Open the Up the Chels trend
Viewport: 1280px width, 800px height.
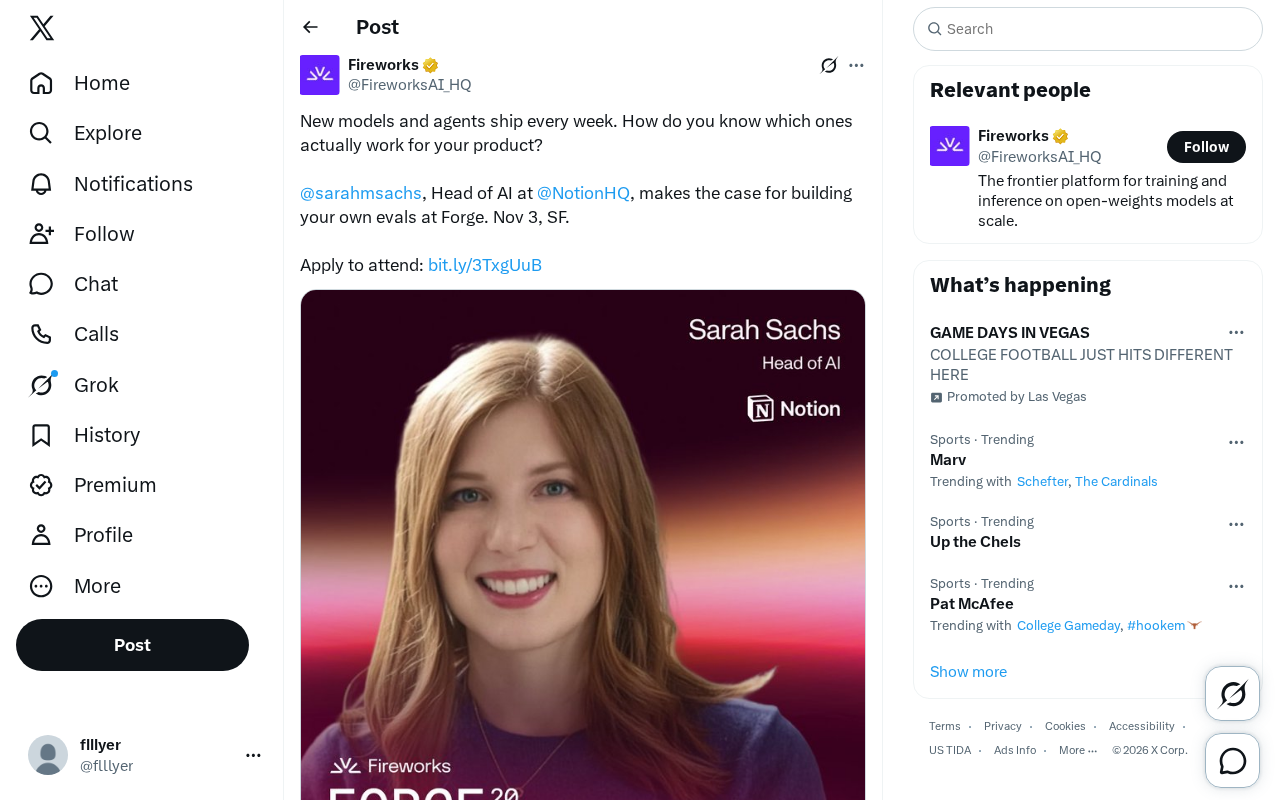tap(1088, 532)
